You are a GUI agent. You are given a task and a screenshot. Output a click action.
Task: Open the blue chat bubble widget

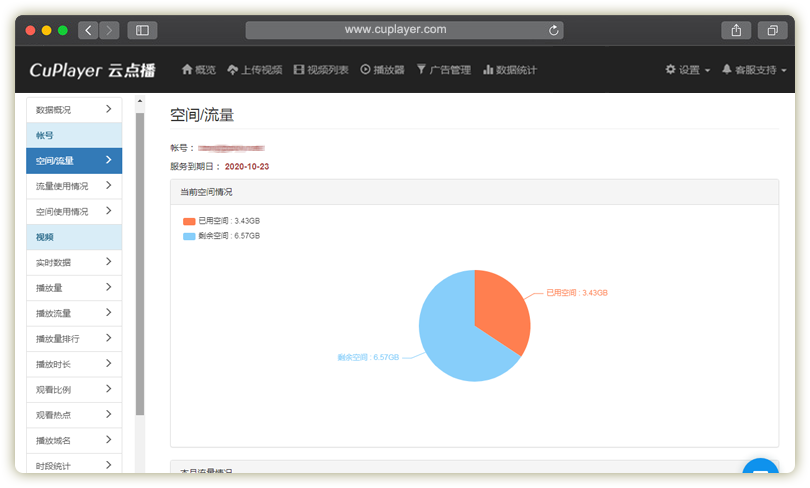tap(761, 474)
